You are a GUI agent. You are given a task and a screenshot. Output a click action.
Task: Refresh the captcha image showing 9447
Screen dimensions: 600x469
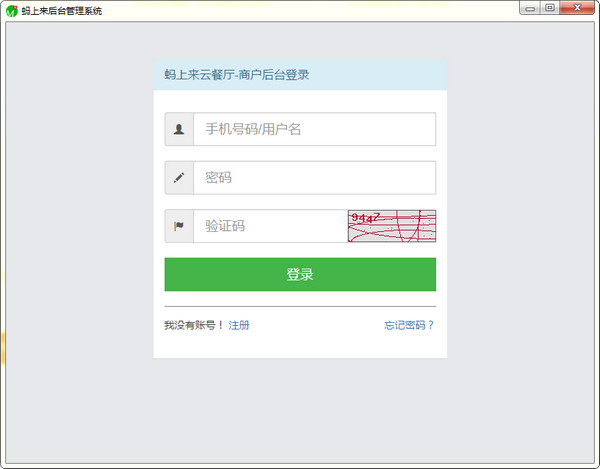(x=392, y=226)
